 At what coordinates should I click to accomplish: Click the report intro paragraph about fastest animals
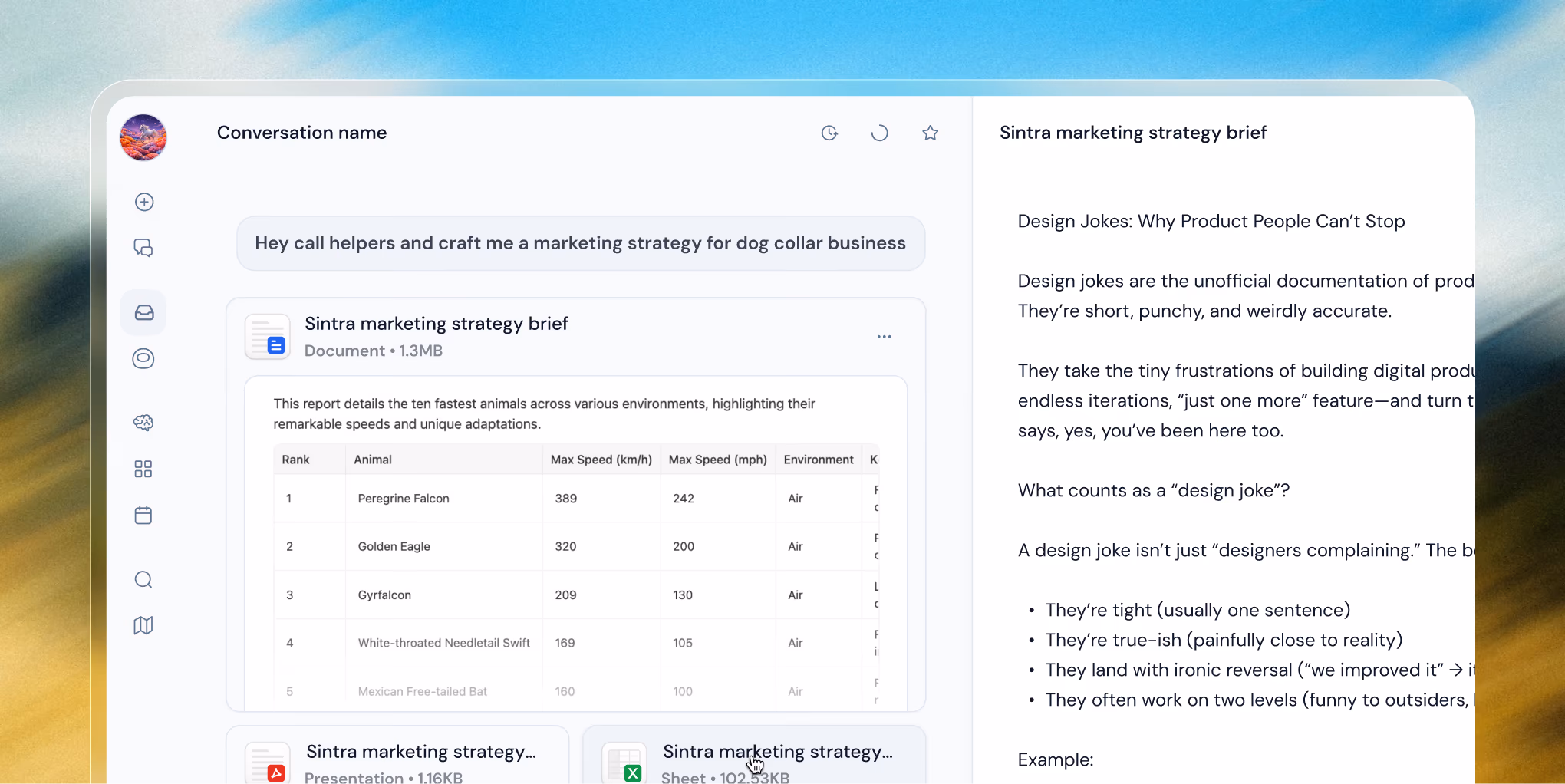[x=545, y=413]
